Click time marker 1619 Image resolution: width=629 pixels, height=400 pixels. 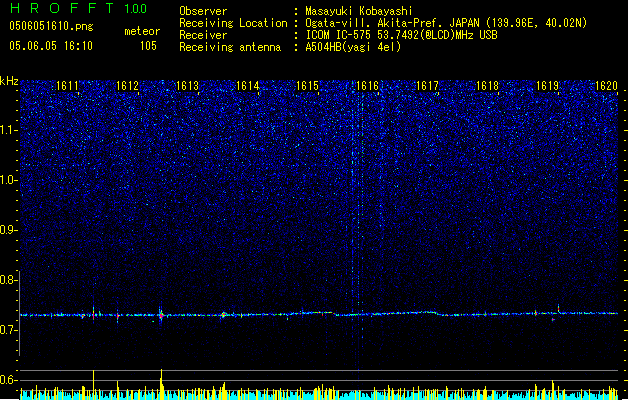point(548,85)
